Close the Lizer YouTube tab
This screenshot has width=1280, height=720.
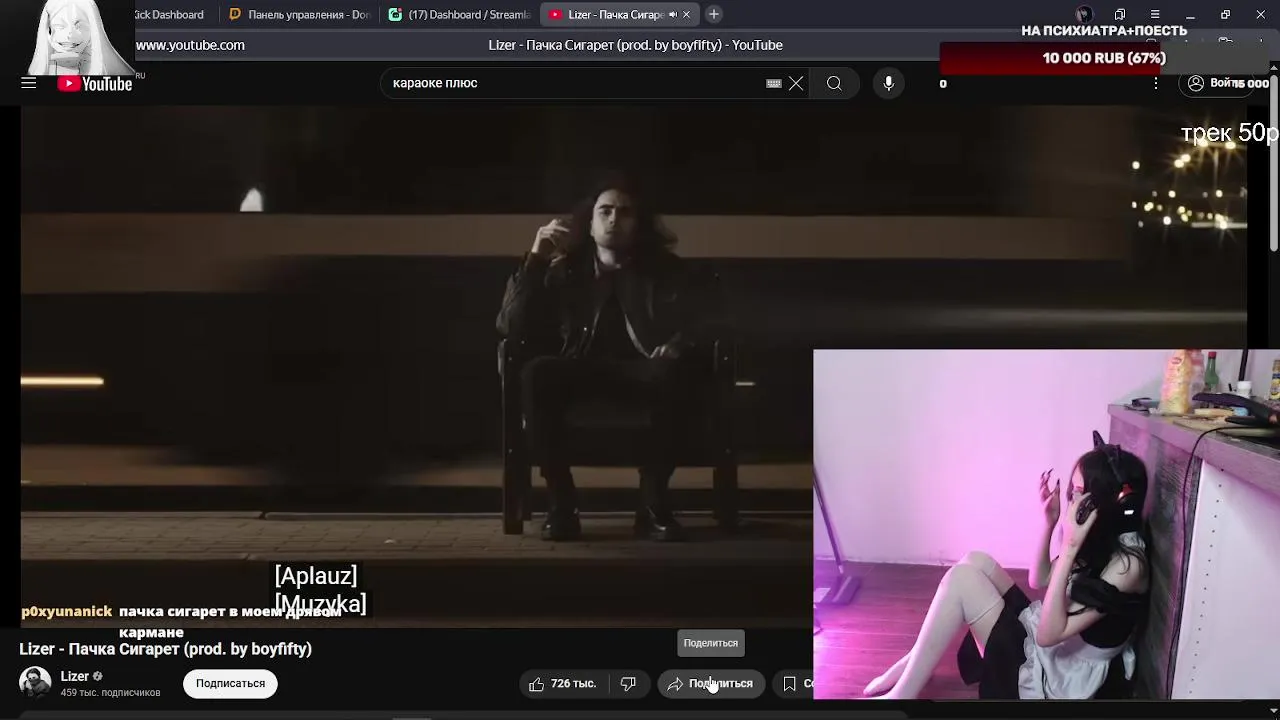(686, 15)
